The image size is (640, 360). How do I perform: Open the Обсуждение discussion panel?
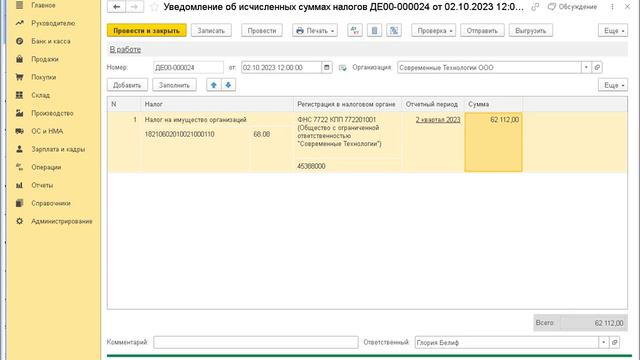click(x=572, y=7)
